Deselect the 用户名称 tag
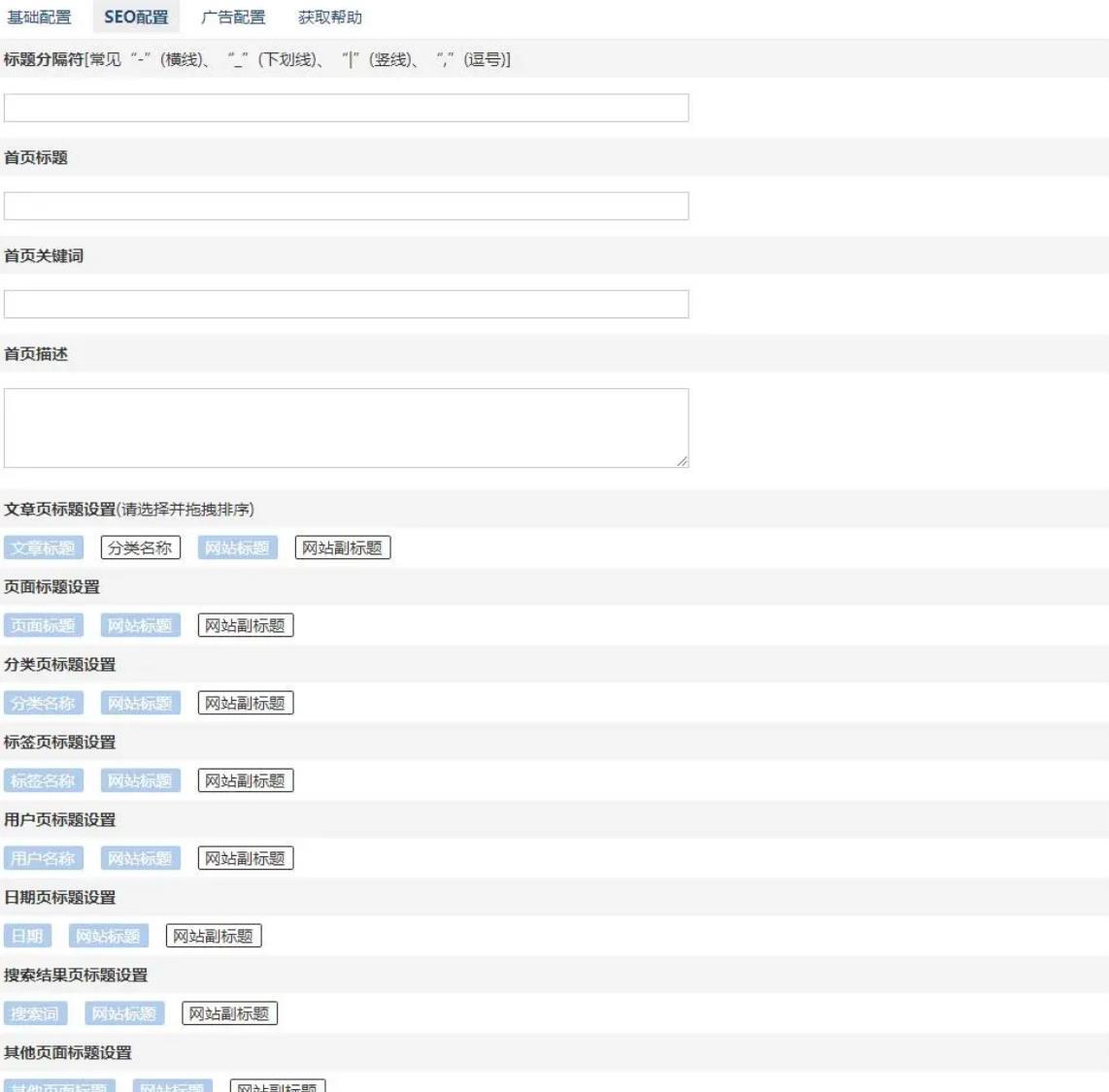 click(x=44, y=858)
